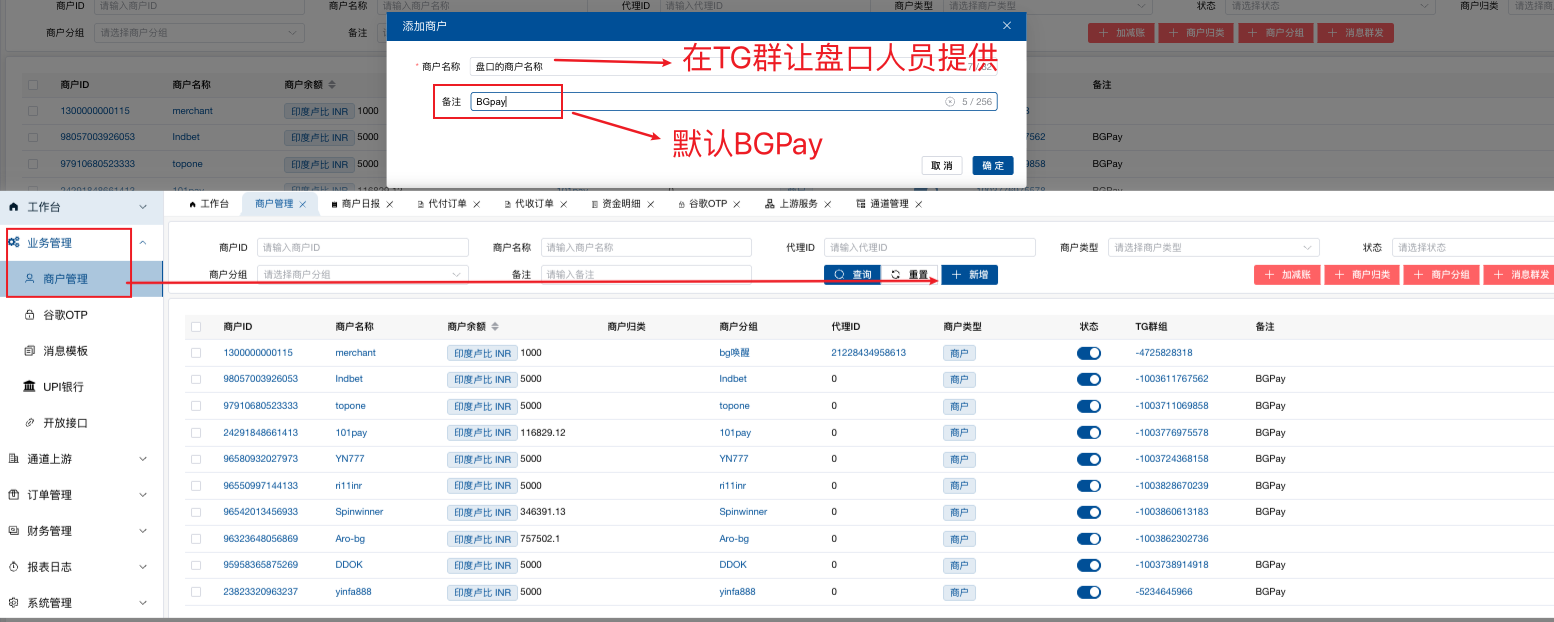Click the 开放接口 link icon in sidebar
1554x622 pixels.
(x=29, y=423)
